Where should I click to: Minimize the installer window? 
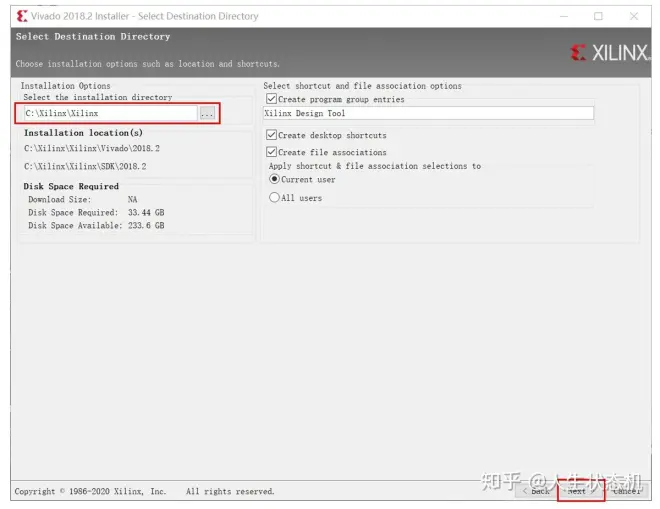[564, 16]
